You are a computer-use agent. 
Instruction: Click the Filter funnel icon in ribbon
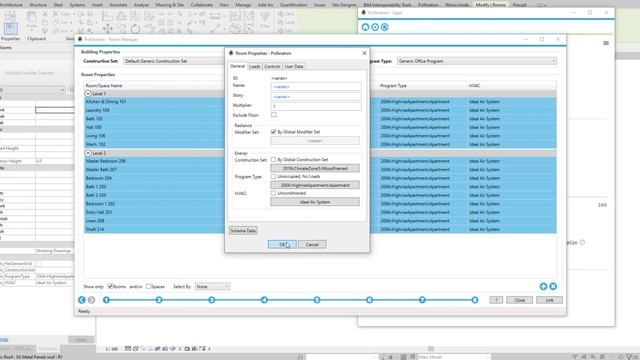265,17
